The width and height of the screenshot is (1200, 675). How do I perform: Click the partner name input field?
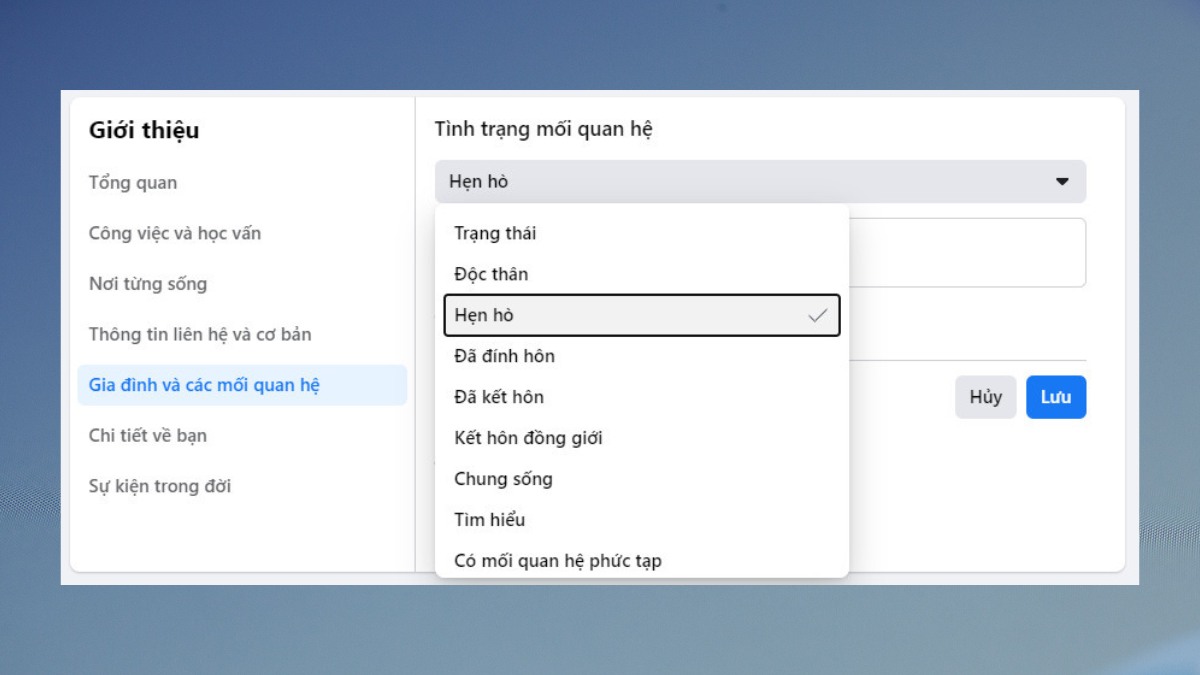(965, 252)
